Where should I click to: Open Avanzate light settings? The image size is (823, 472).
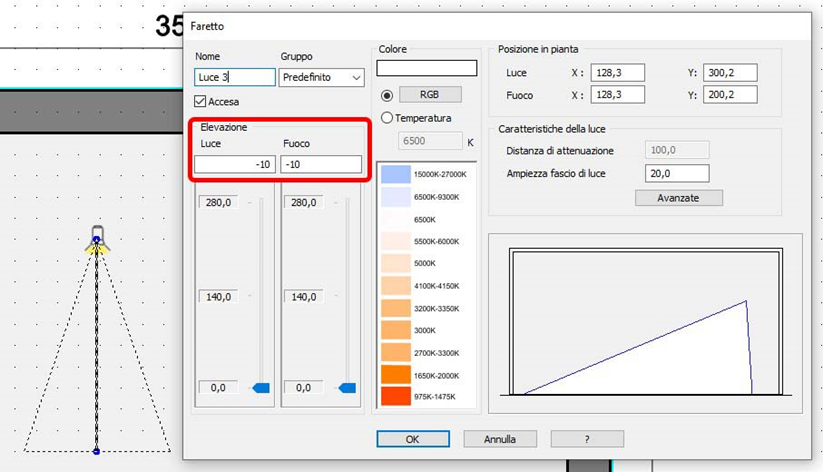click(679, 198)
